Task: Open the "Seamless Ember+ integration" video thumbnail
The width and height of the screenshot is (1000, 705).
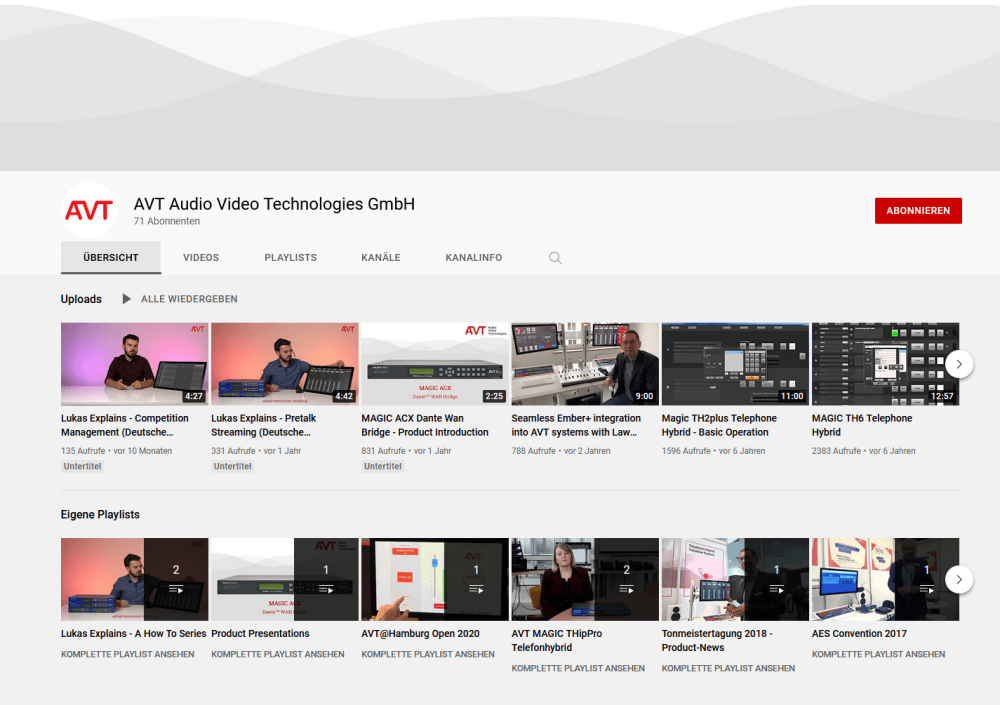Action: [584, 364]
